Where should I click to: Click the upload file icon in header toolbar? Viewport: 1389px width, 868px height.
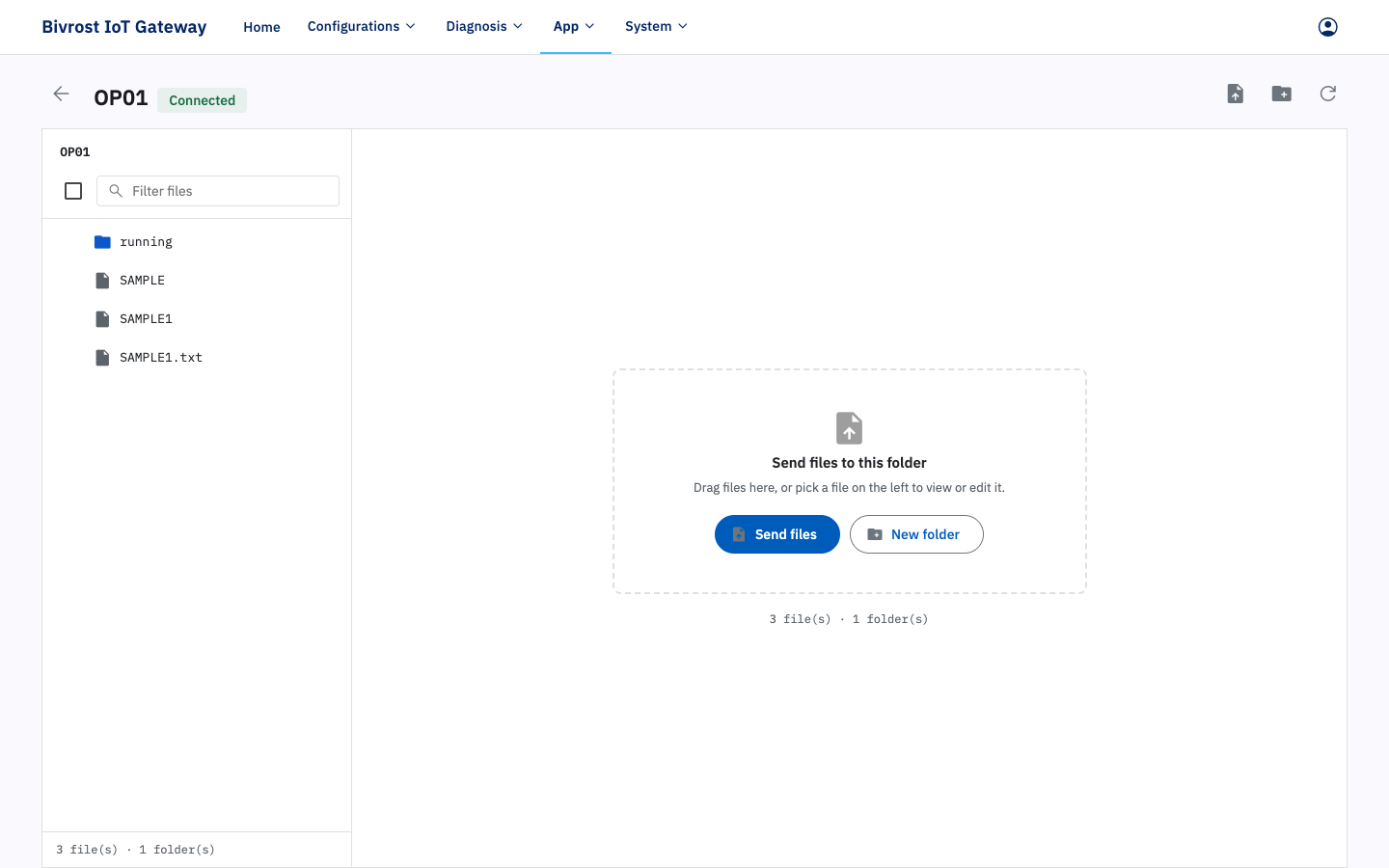coord(1235,94)
